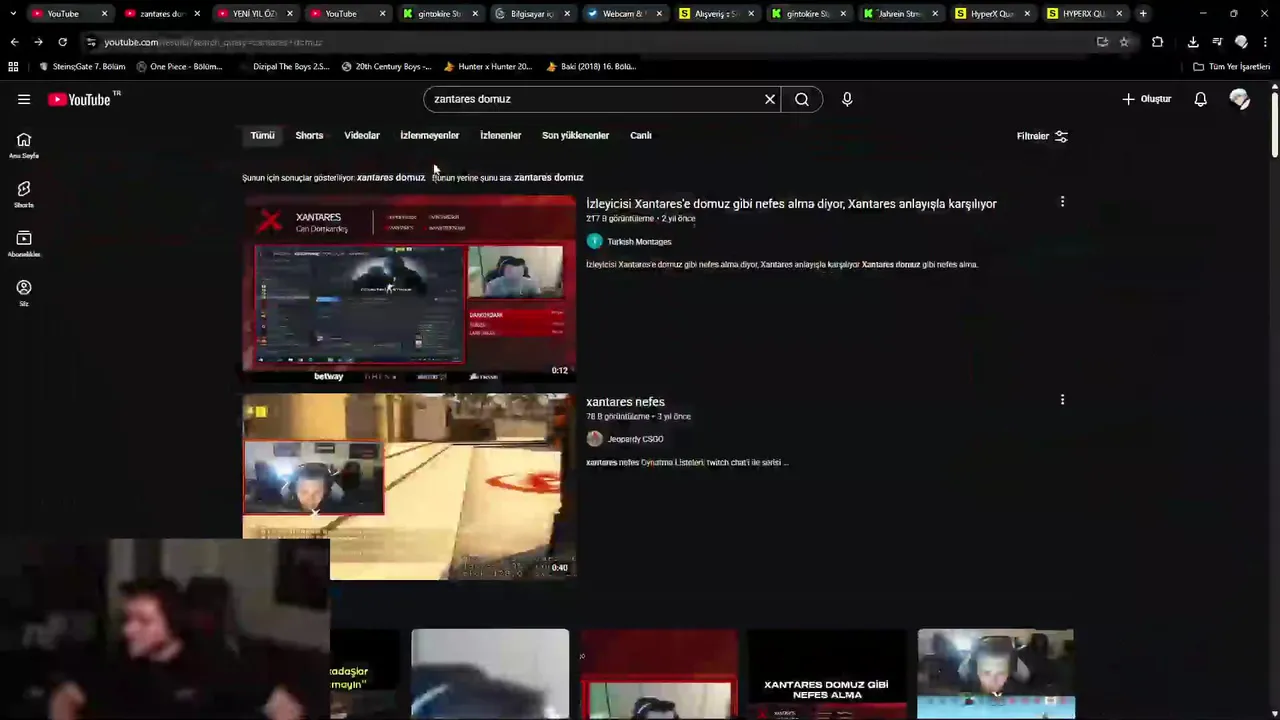Select the Canlı filter chip
Screen dimensions: 1280x720
point(641,135)
